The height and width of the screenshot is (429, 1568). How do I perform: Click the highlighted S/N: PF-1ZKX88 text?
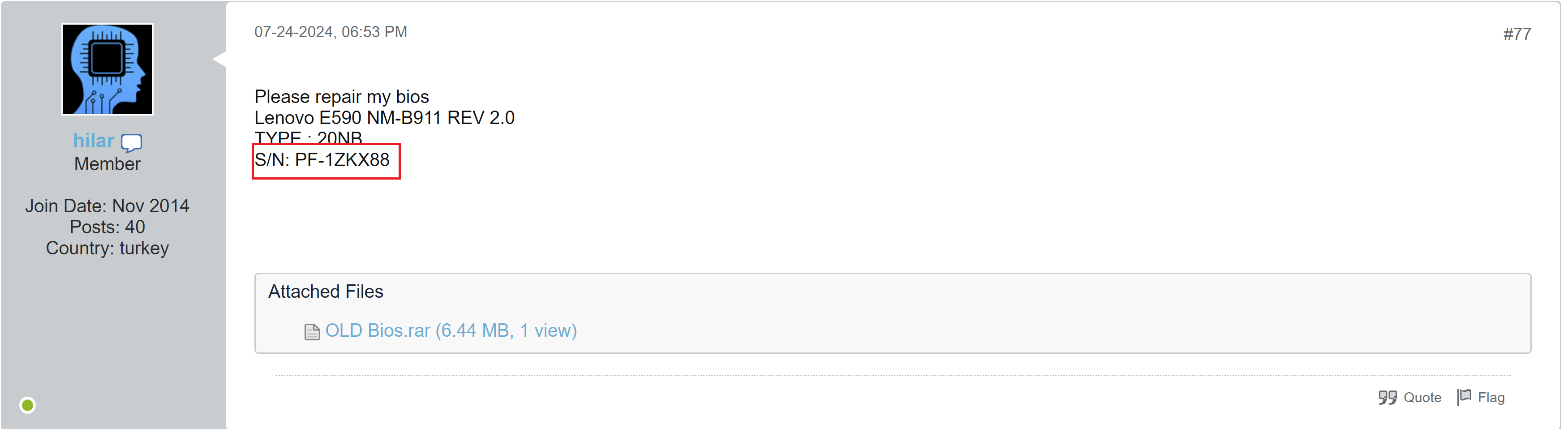[322, 160]
